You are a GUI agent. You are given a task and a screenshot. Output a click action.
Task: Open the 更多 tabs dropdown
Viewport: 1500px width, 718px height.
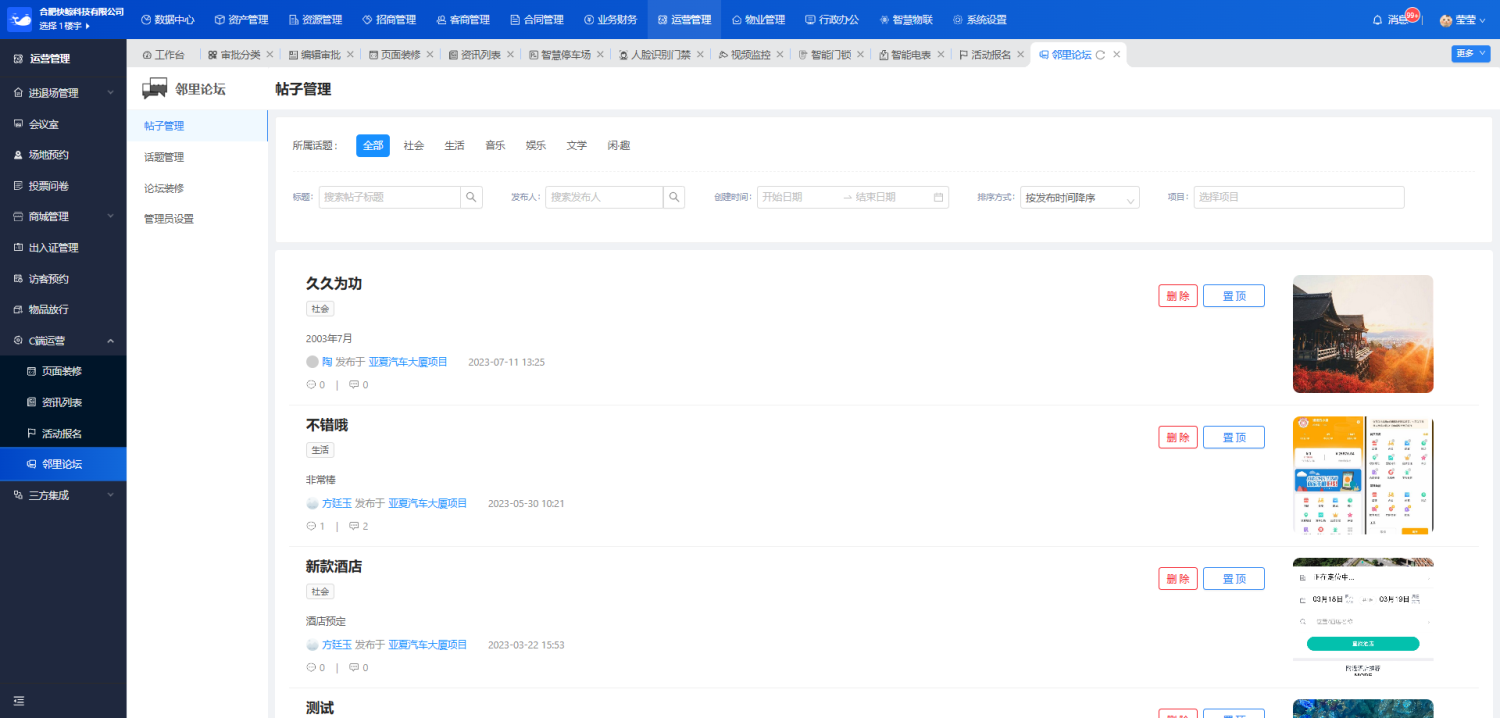(x=1470, y=54)
